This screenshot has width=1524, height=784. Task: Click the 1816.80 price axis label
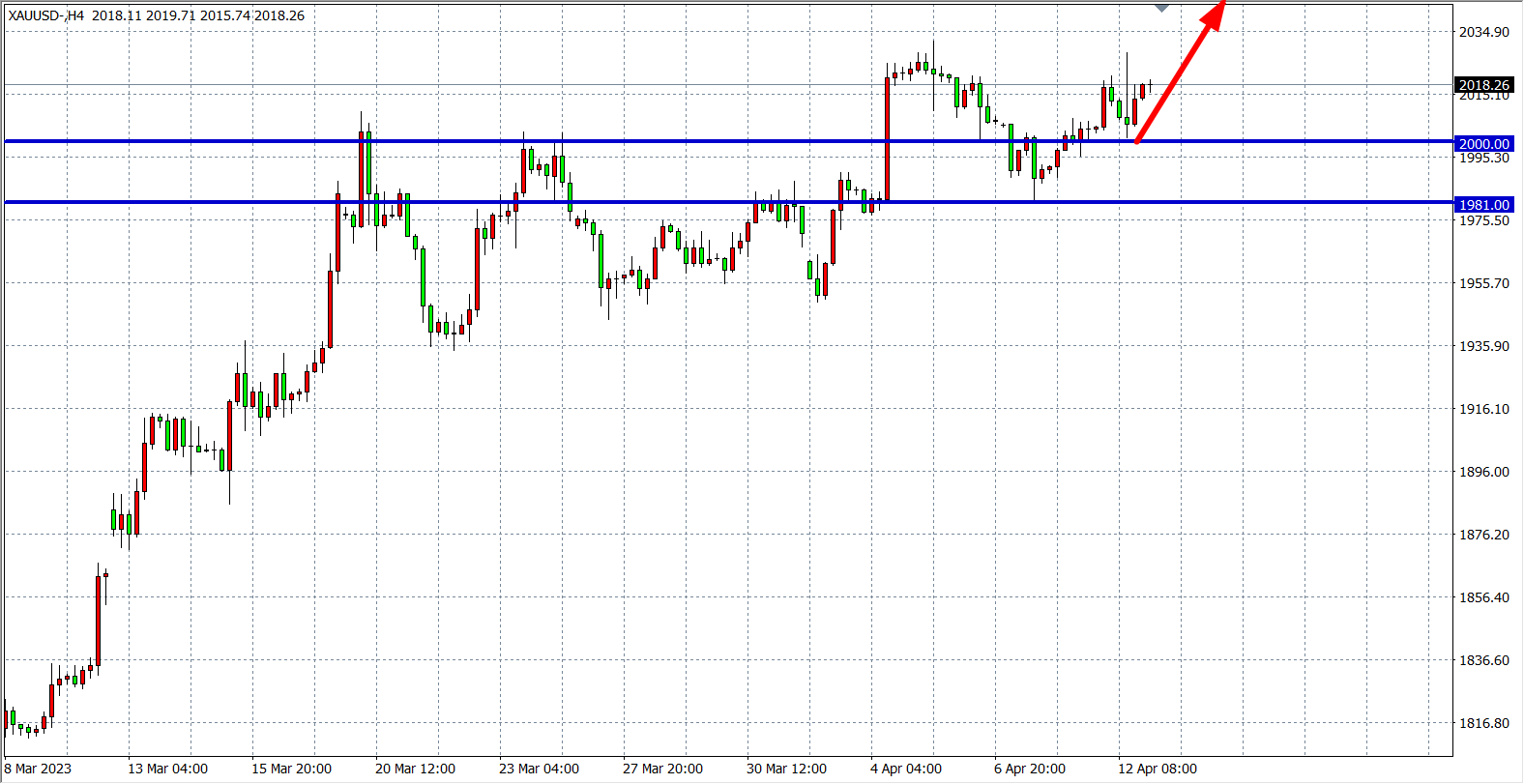[1483, 723]
